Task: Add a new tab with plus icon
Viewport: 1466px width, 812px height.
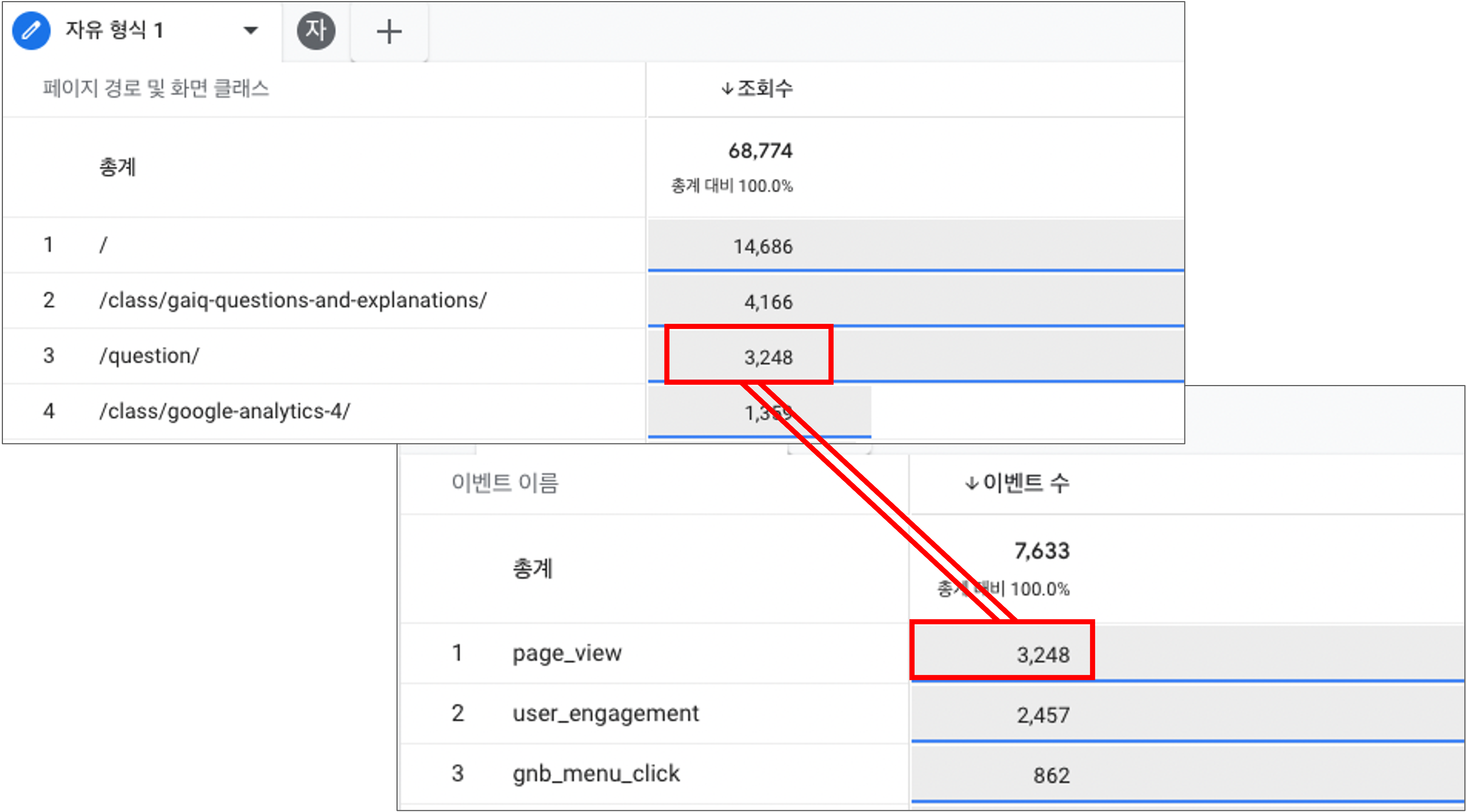Action: (x=389, y=31)
